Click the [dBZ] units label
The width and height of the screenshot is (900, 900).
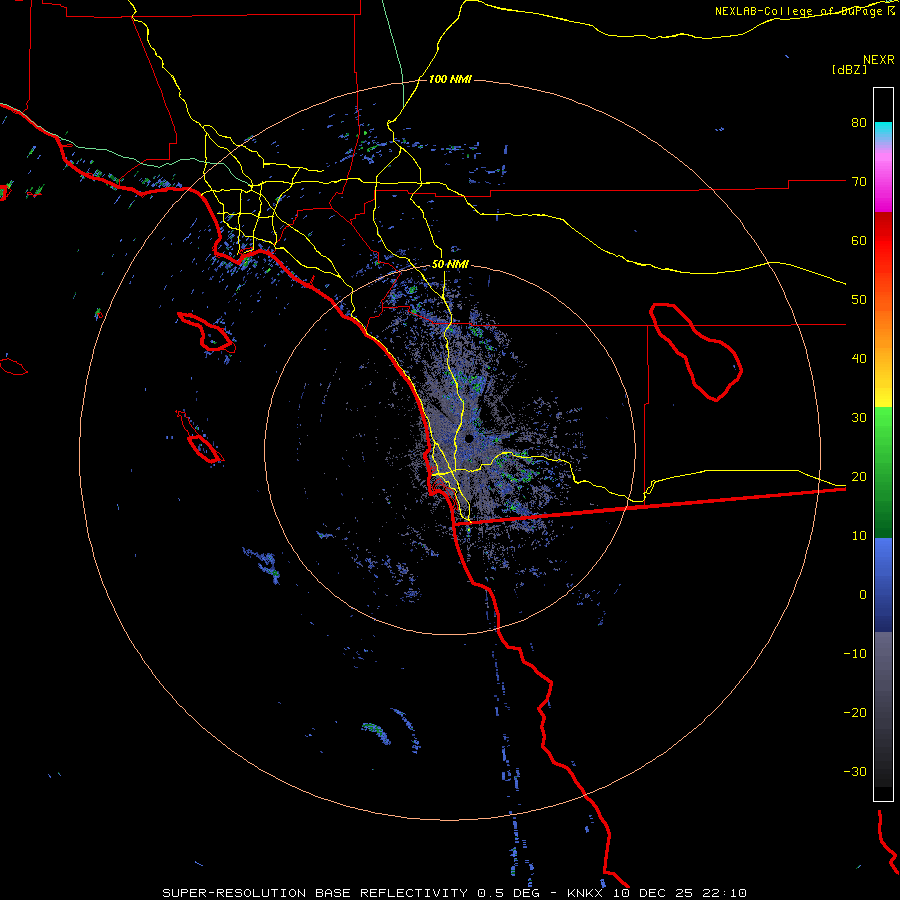(849, 69)
